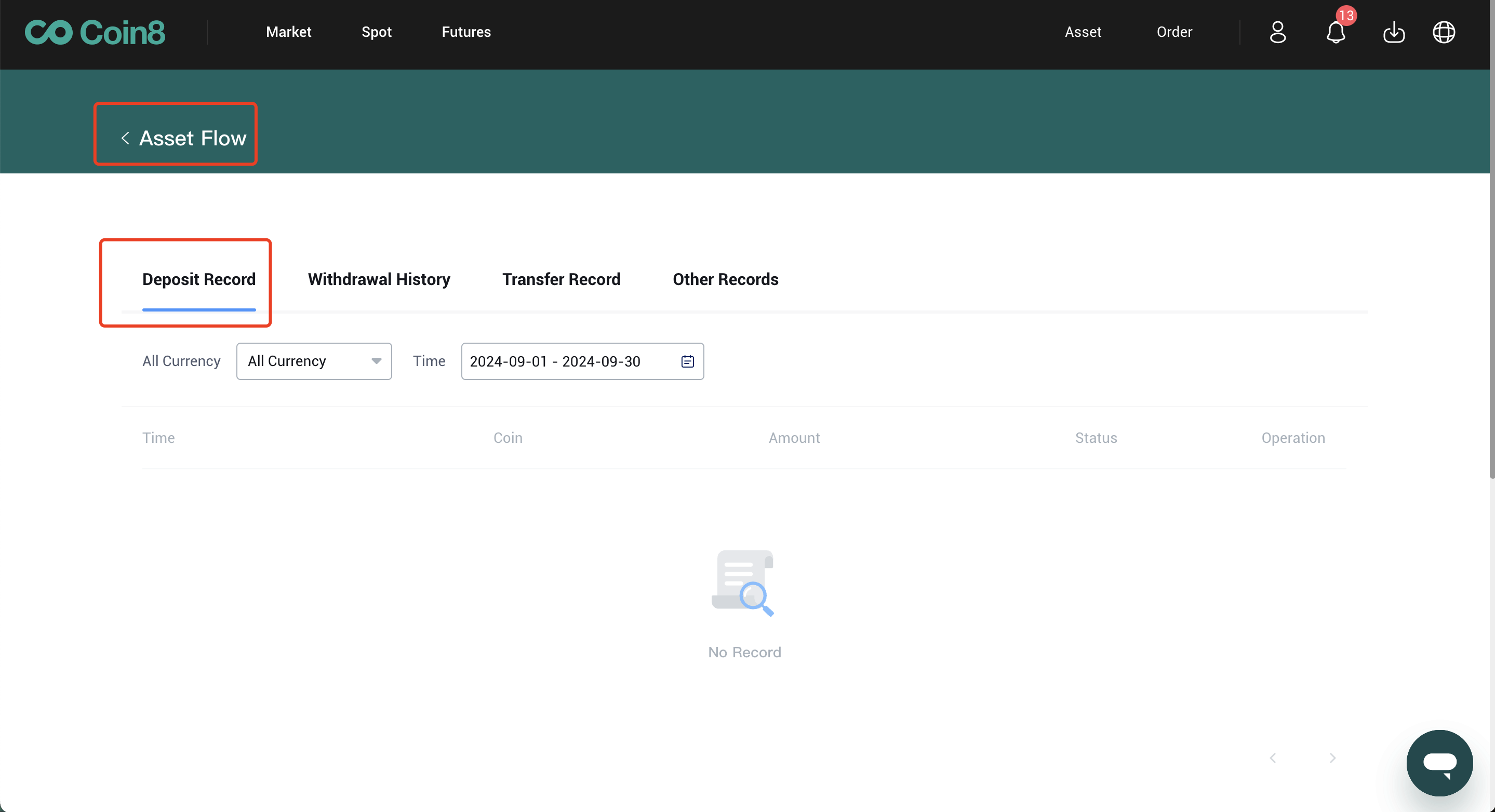
Task: Click the download app icon
Action: [1393, 33]
